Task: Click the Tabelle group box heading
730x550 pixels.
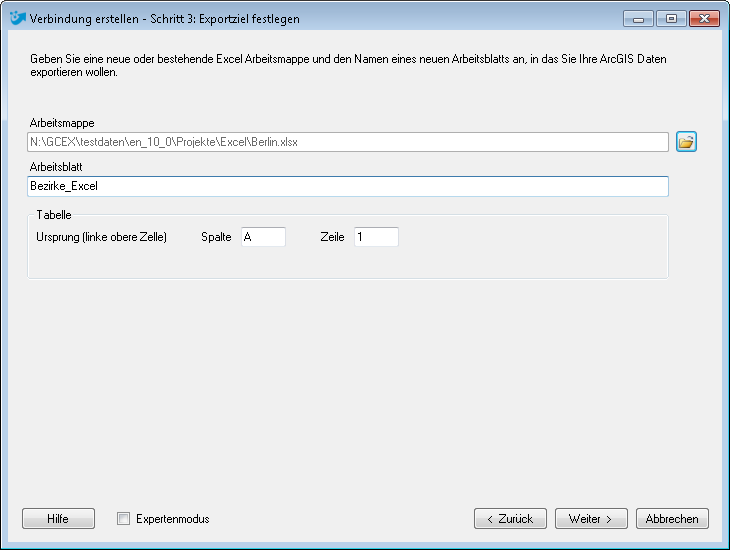Action: (54, 215)
